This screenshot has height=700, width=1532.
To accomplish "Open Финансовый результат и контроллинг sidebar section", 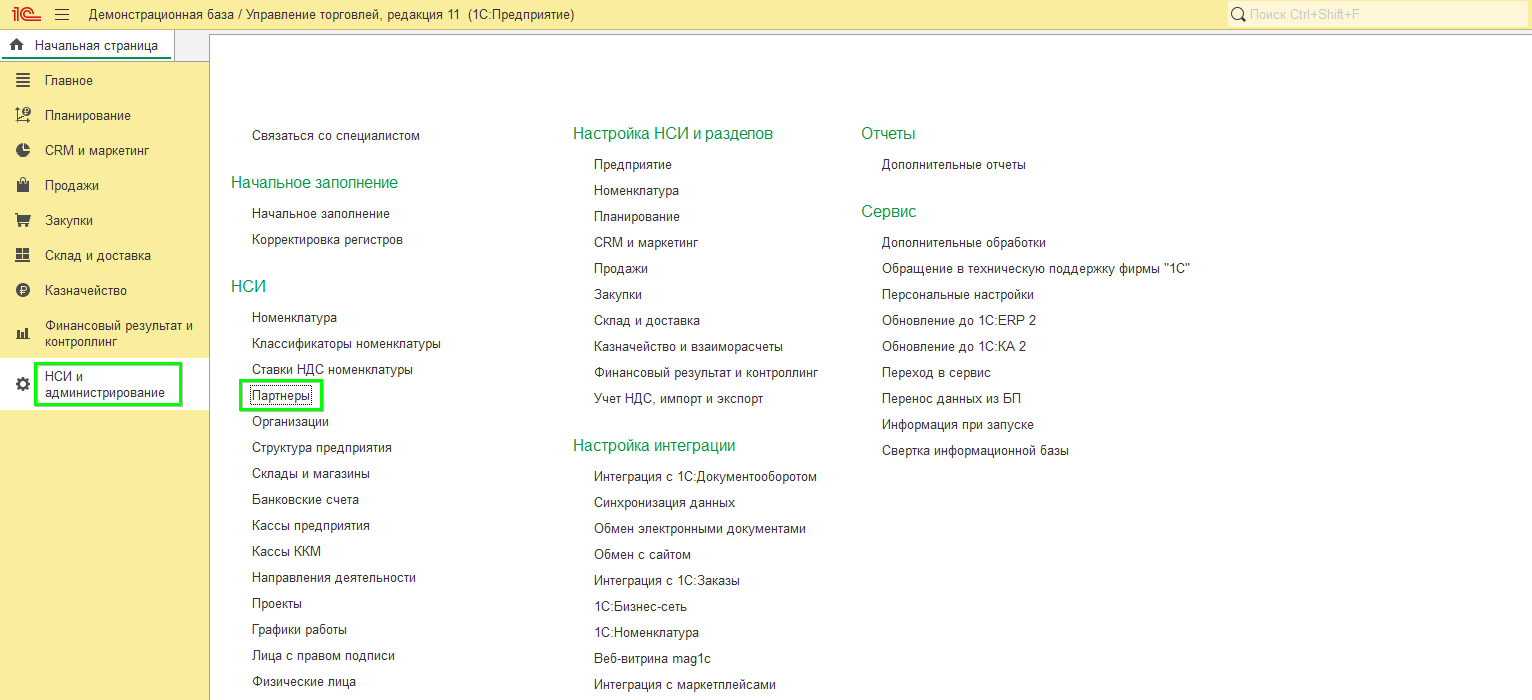I will [x=119, y=333].
